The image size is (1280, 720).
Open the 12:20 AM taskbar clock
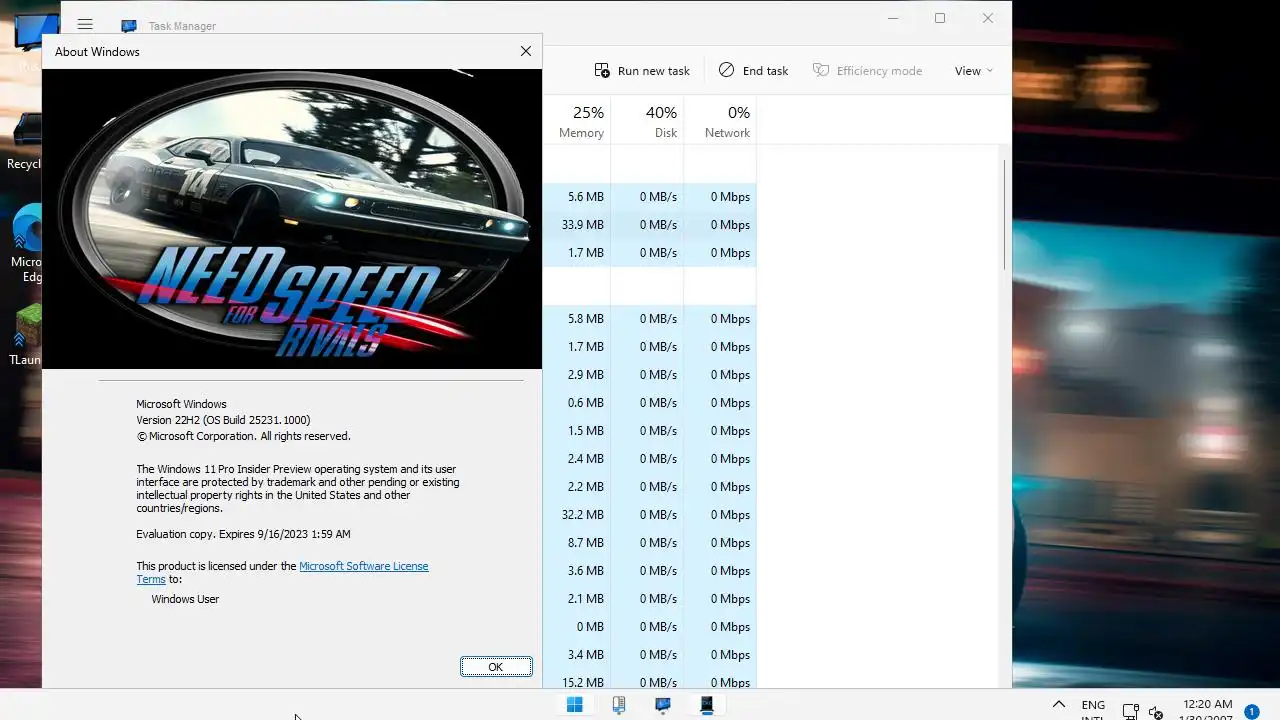tap(1207, 708)
